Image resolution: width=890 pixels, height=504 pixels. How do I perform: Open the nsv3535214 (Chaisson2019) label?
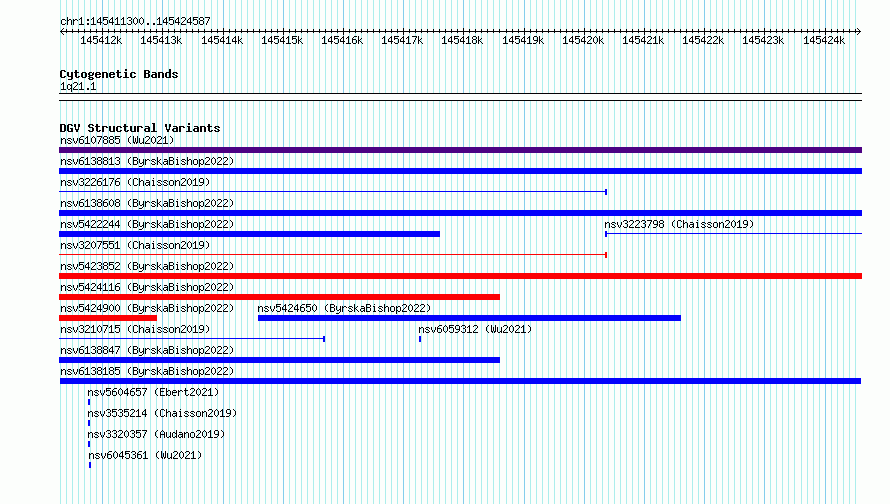coord(162,413)
